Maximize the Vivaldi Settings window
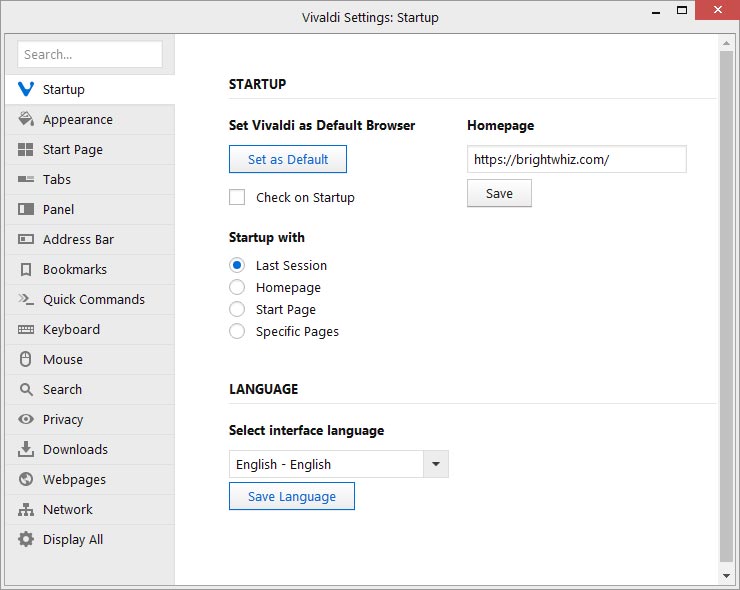This screenshot has height=590, width=740. point(681,10)
